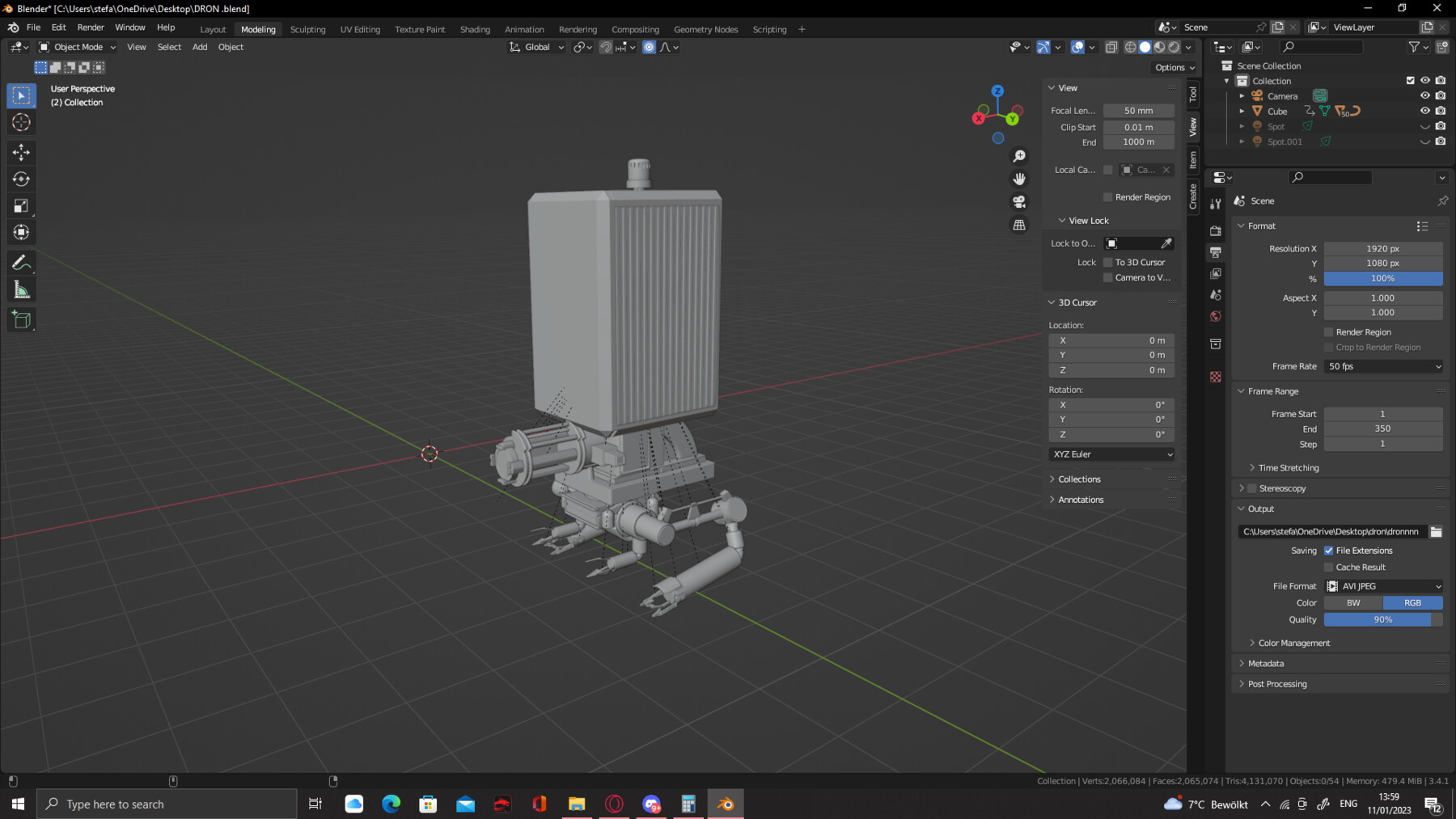The height and width of the screenshot is (819, 1456).
Task: Select the Measure tool
Action: tap(22, 290)
